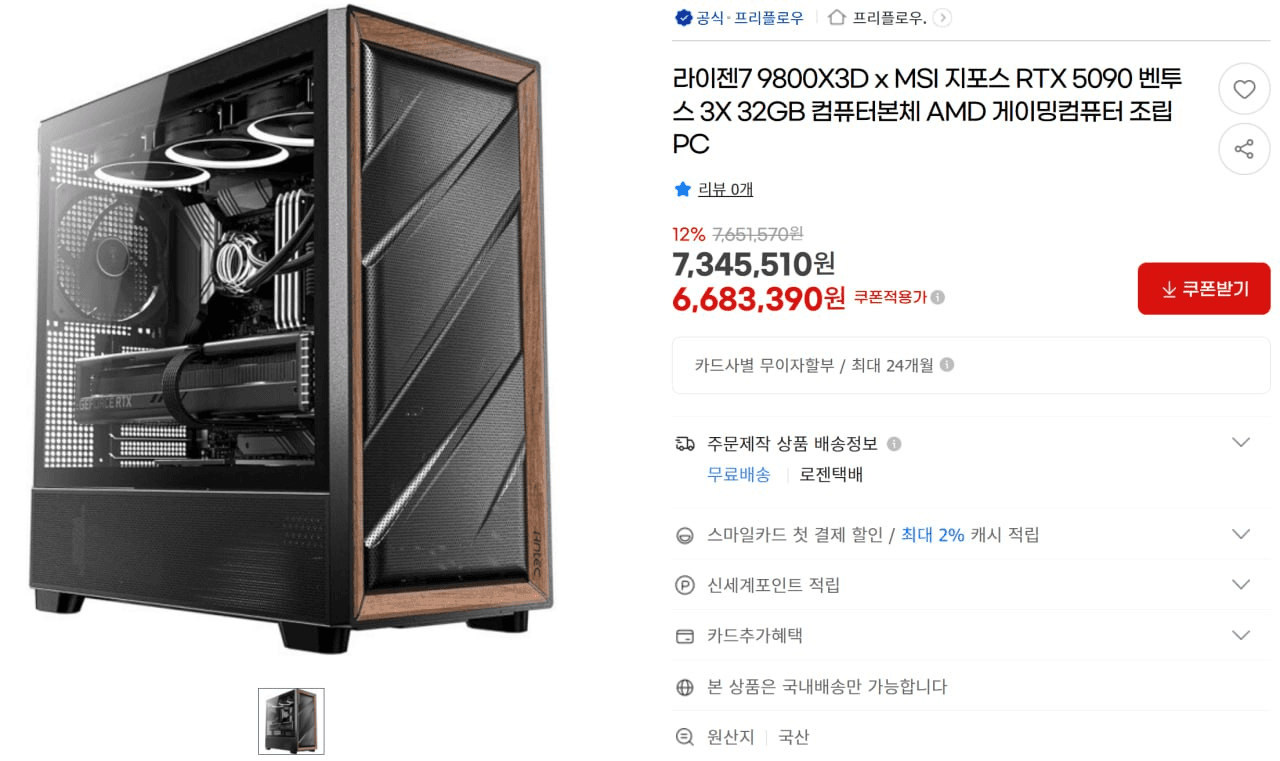The image size is (1280, 761).
Task: Click the info icon next to 쿠폰적용가
Action: [938, 297]
